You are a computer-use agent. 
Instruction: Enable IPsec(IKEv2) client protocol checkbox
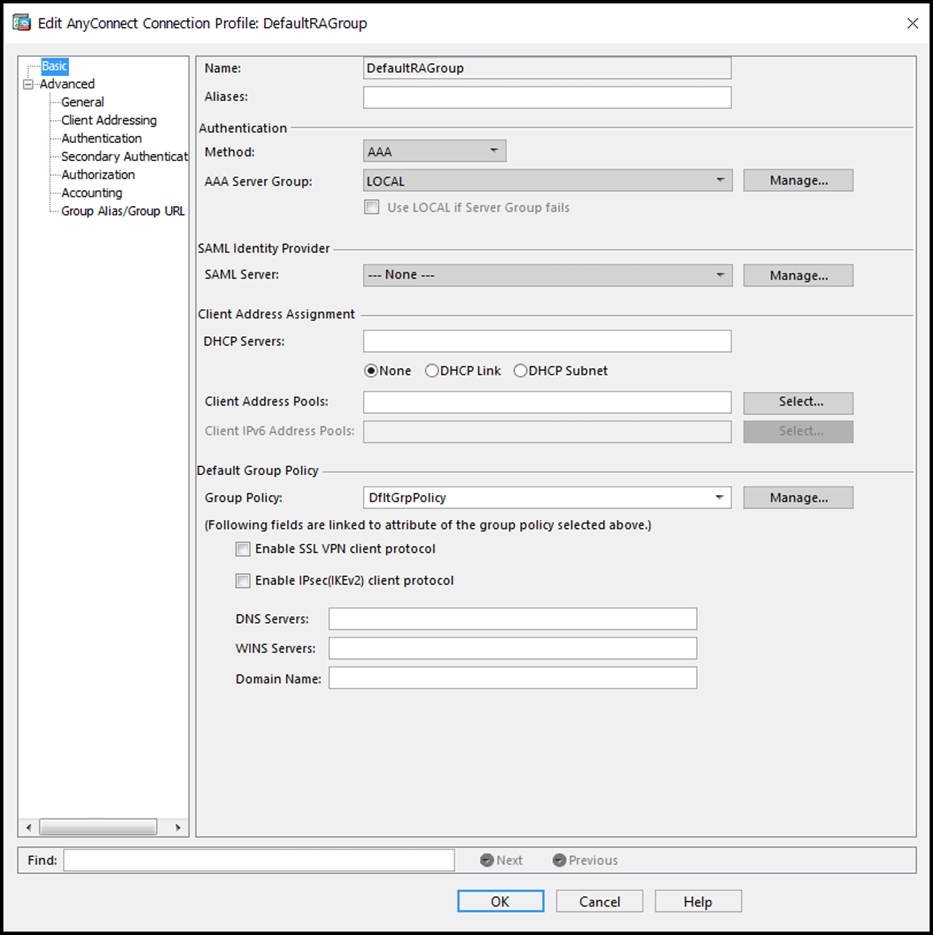[243, 581]
